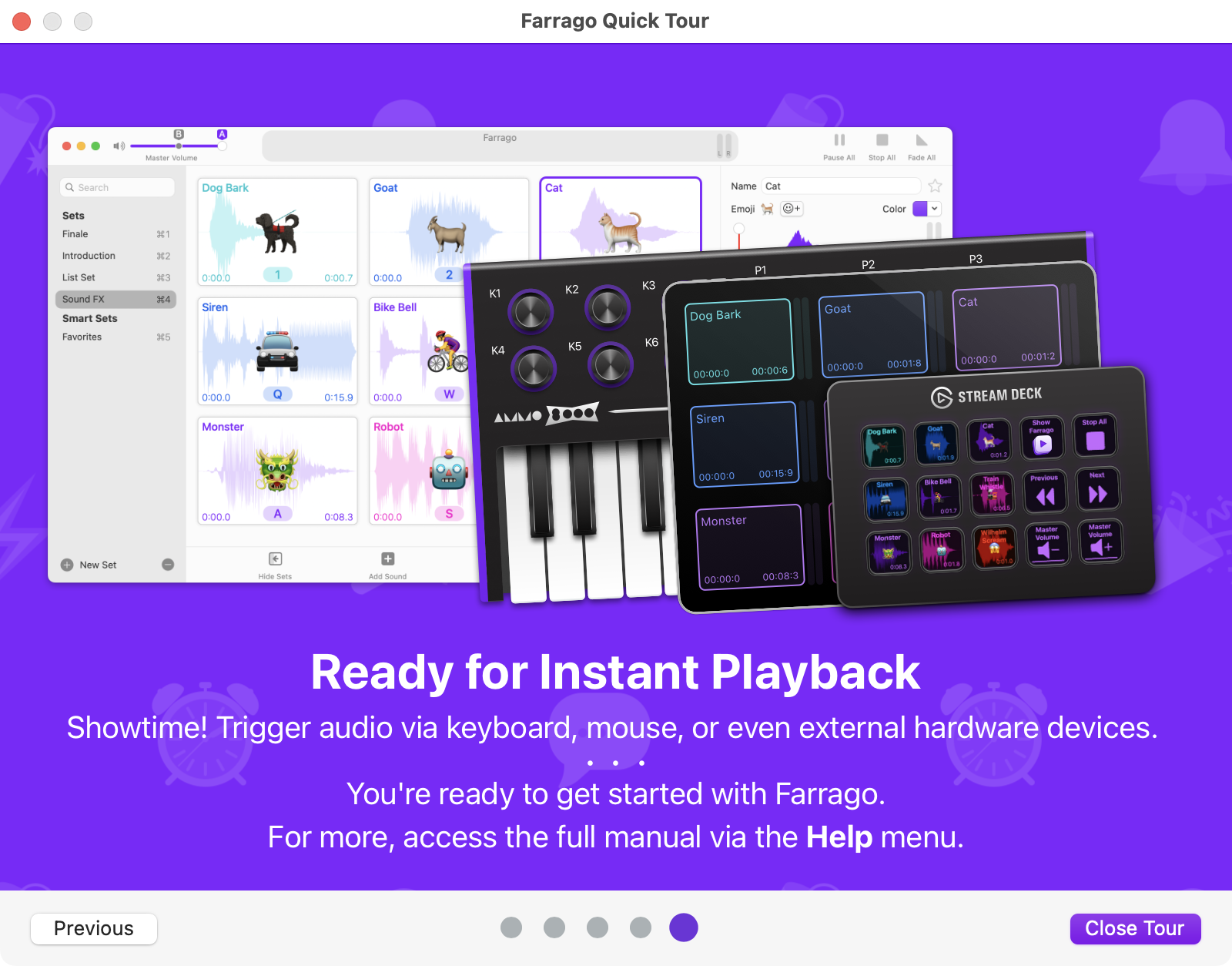
Task: Click the remove set minus icon
Action: click(168, 565)
